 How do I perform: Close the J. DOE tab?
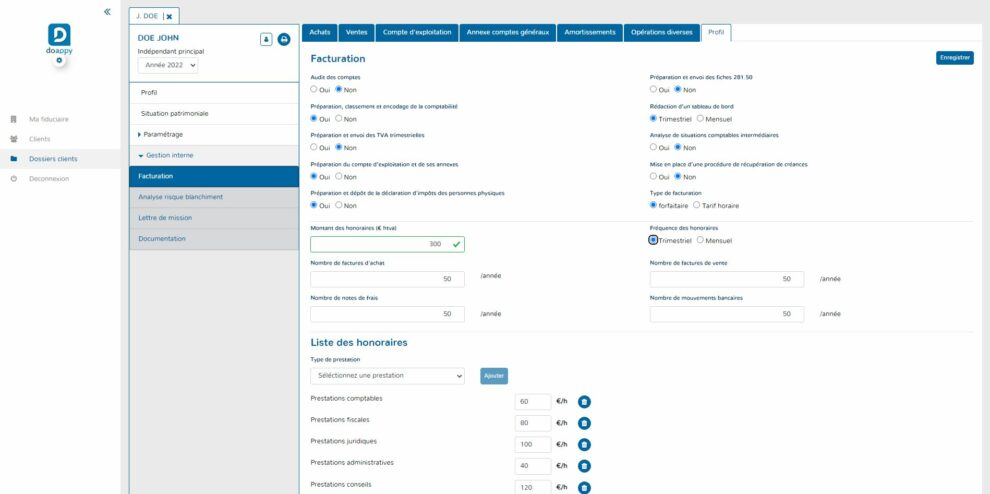pos(169,16)
